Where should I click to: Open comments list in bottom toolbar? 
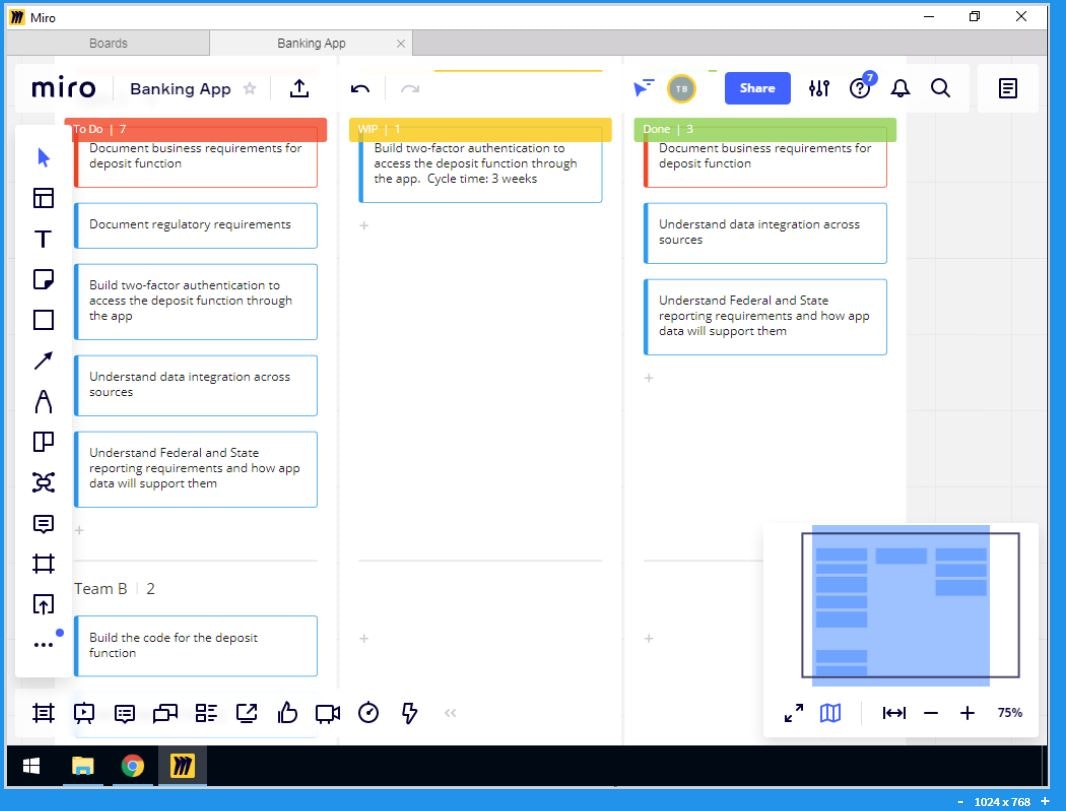click(x=124, y=713)
